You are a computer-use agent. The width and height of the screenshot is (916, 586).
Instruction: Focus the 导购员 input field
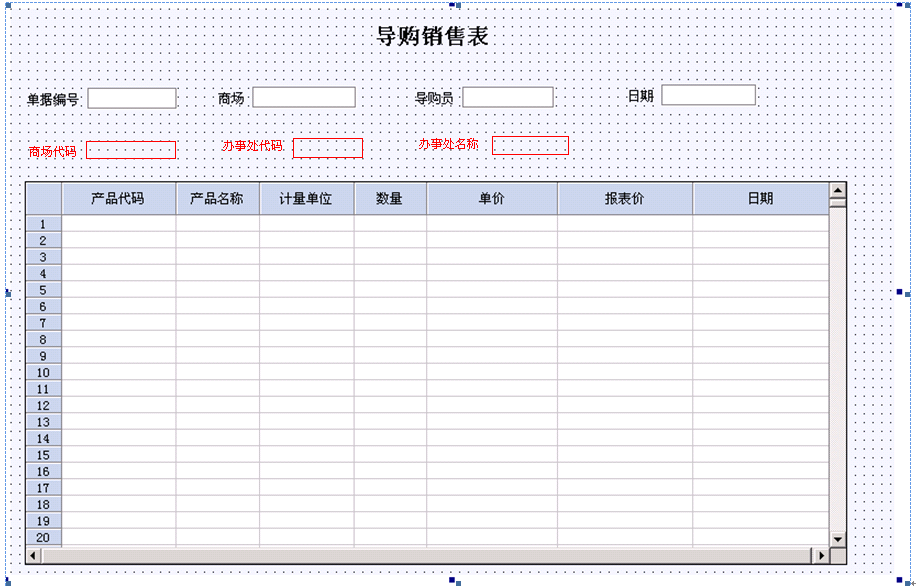coord(508,97)
